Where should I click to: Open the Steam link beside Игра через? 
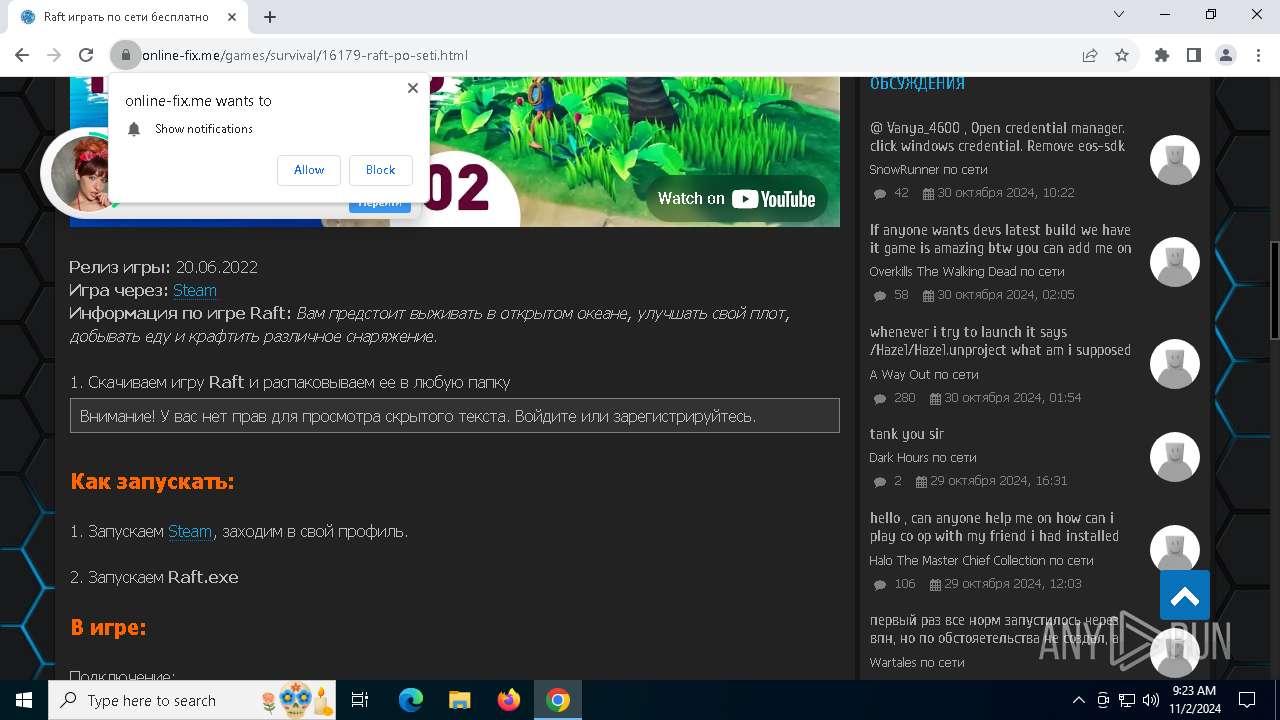point(195,290)
